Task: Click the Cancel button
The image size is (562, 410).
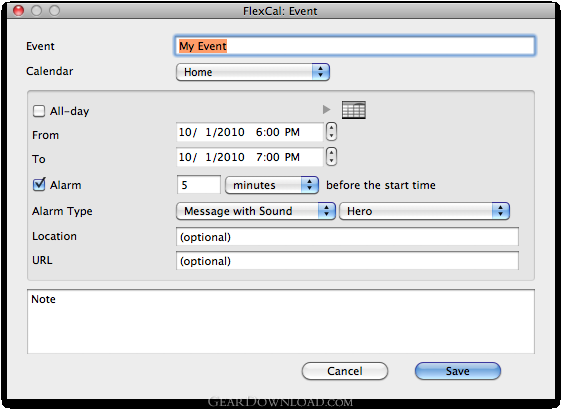Action: [345, 371]
